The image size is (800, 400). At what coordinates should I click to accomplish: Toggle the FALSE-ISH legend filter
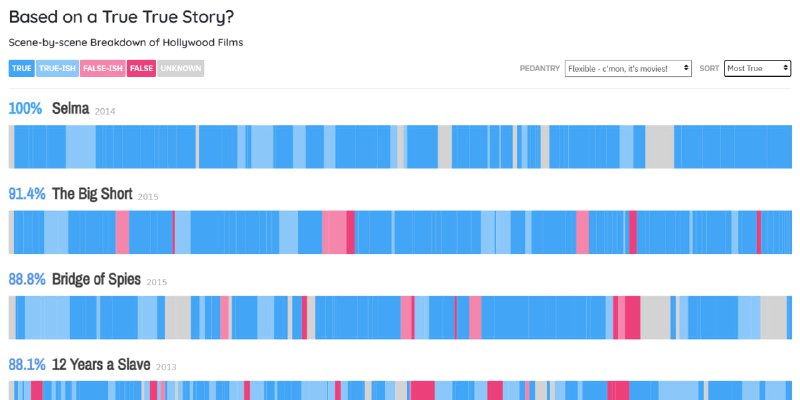pos(103,68)
